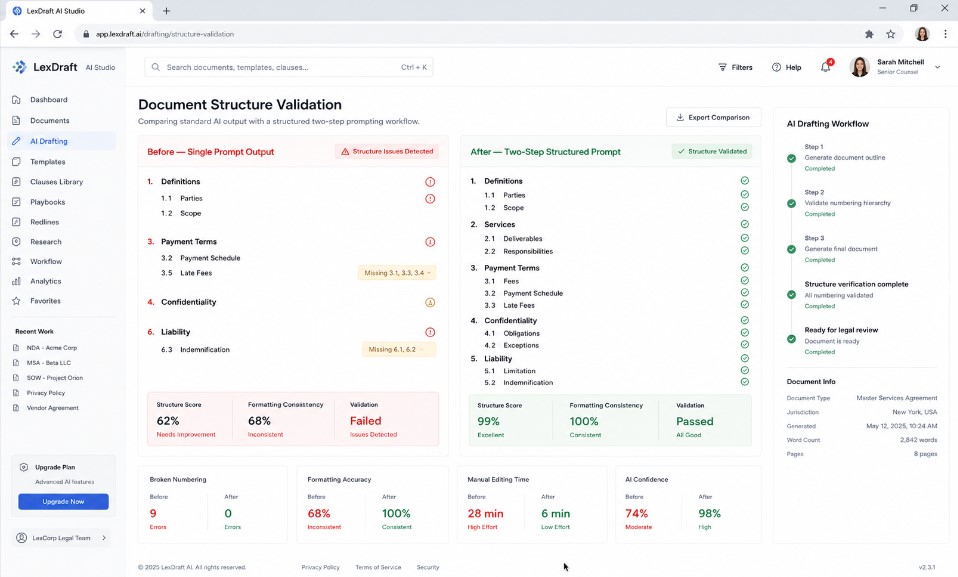Click green check beside Ready for legal review
This screenshot has height=577, width=958.
click(x=791, y=339)
